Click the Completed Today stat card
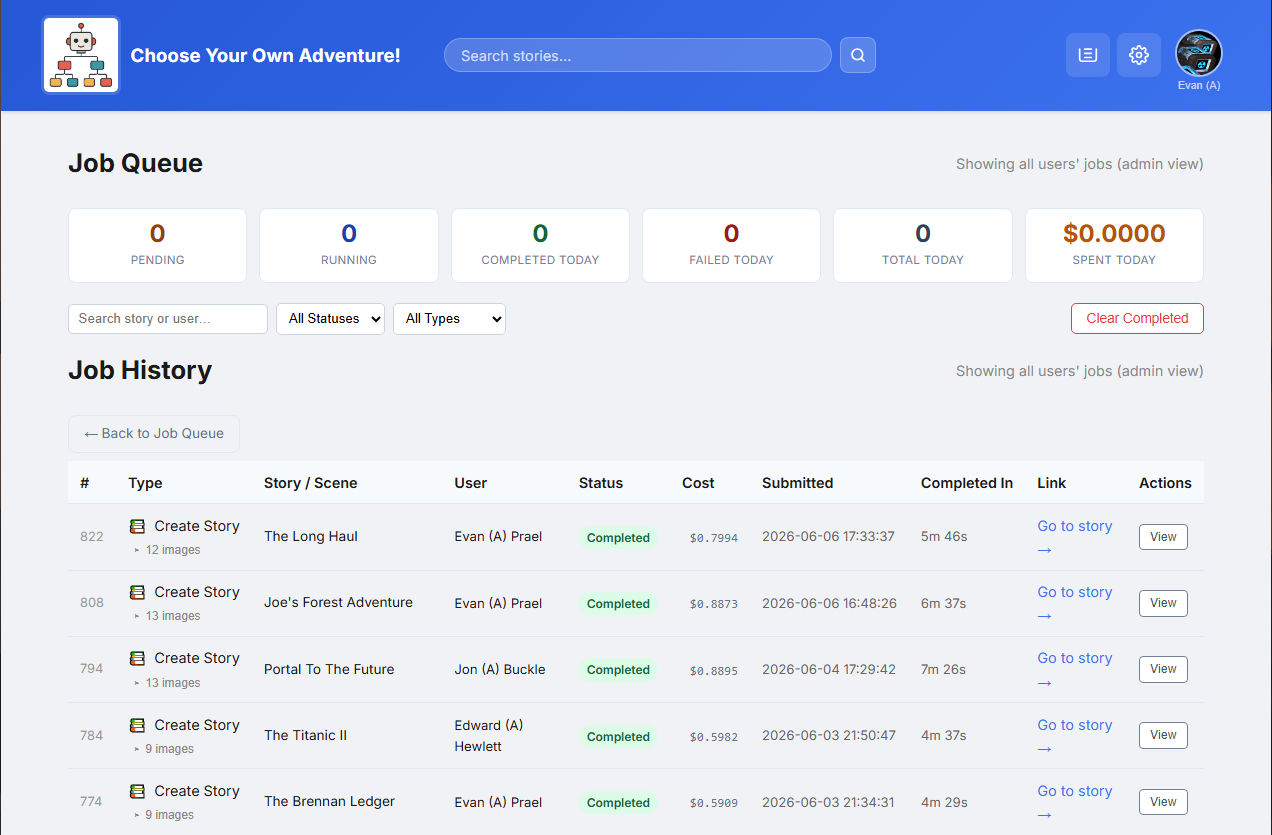This screenshot has height=835, width=1272. click(540, 245)
